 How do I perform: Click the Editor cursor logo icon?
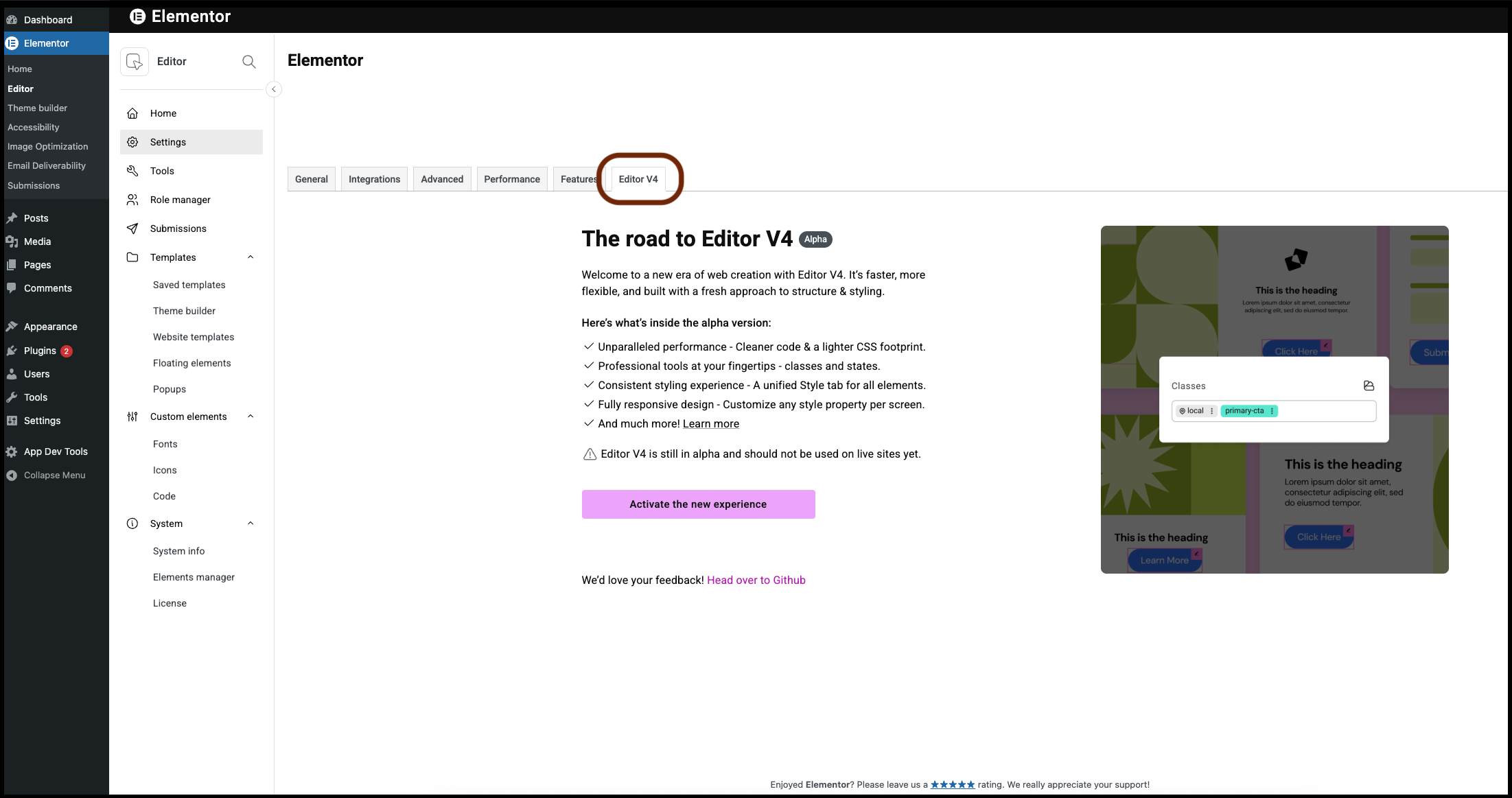[135, 62]
